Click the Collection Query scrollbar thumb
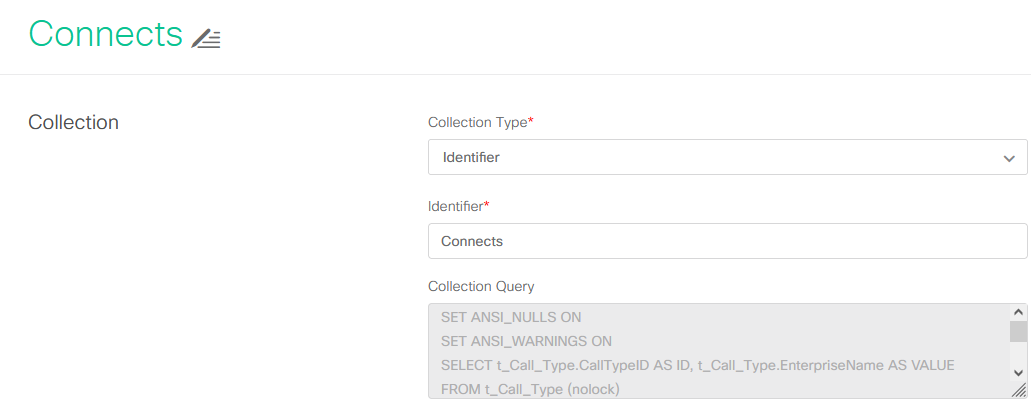This screenshot has width=1031, height=403. (1018, 332)
